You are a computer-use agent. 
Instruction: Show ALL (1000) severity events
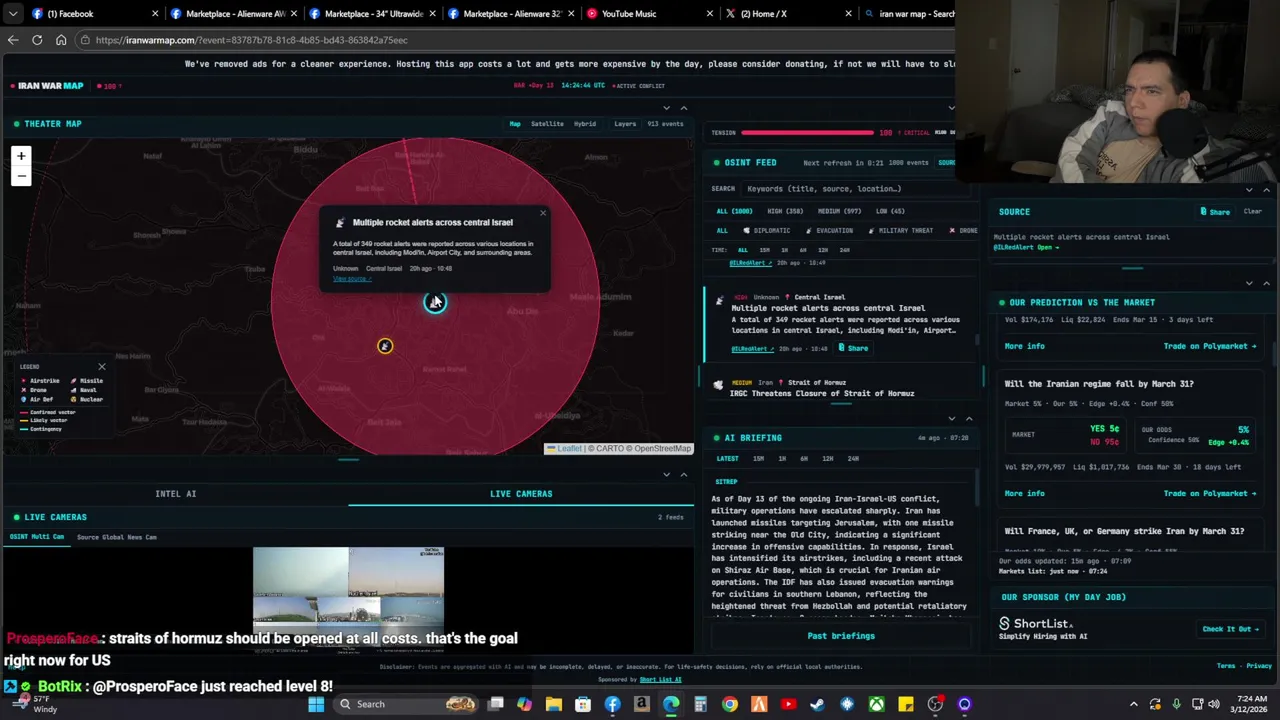pos(734,211)
